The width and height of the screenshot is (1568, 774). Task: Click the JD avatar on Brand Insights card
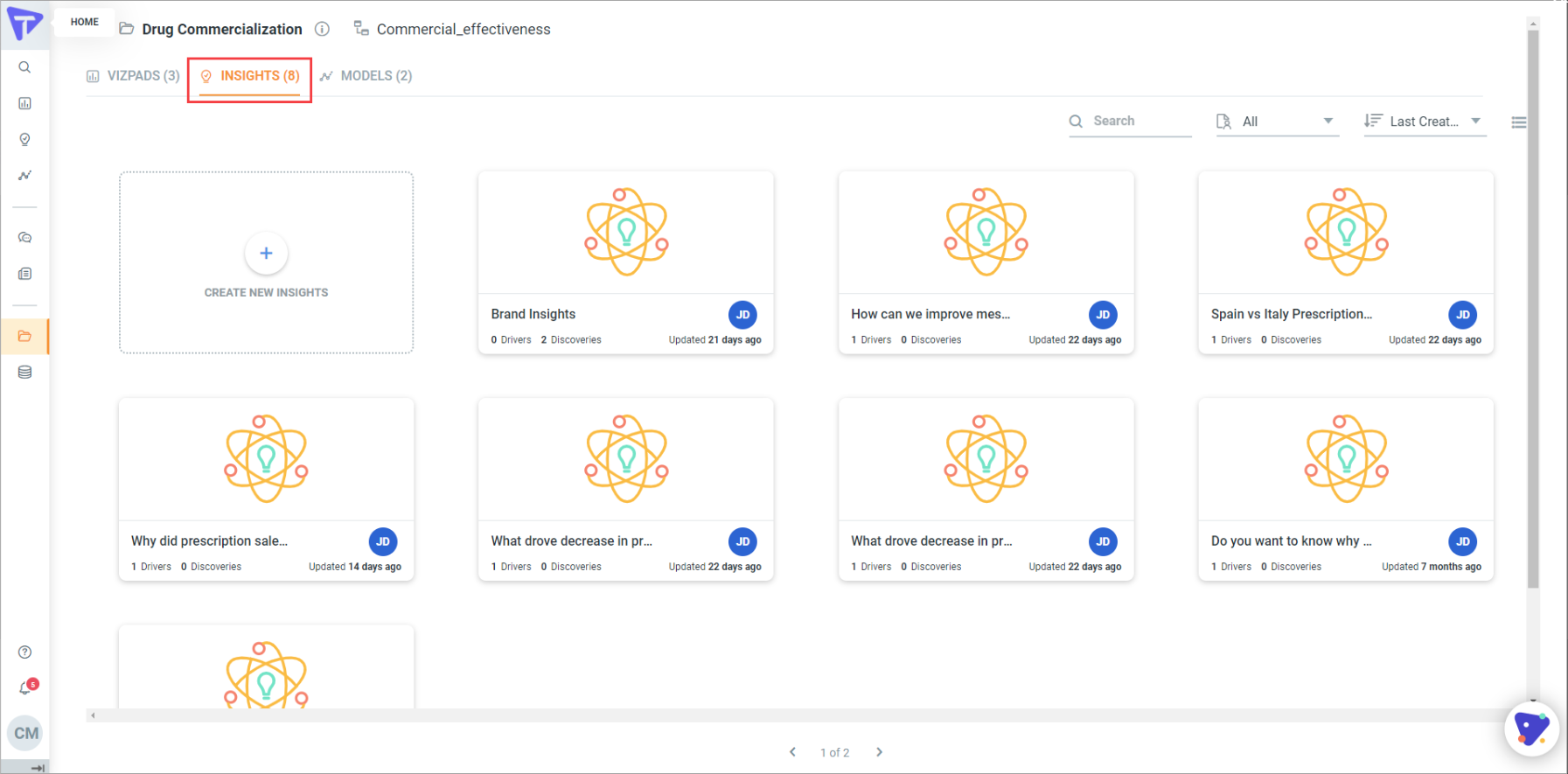pyautogui.click(x=742, y=315)
